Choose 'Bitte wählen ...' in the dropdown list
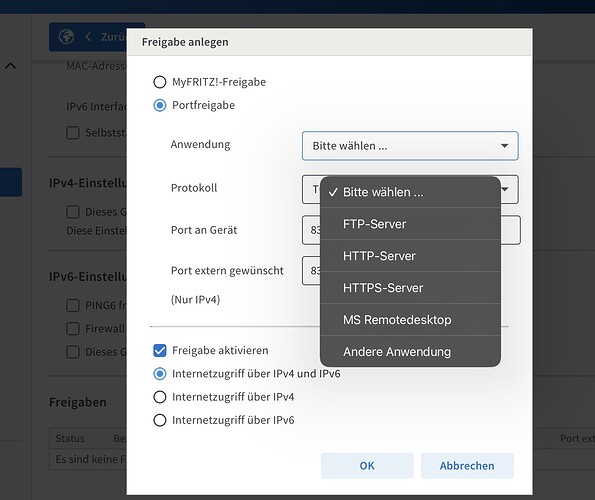595x500 pixels. (410, 192)
